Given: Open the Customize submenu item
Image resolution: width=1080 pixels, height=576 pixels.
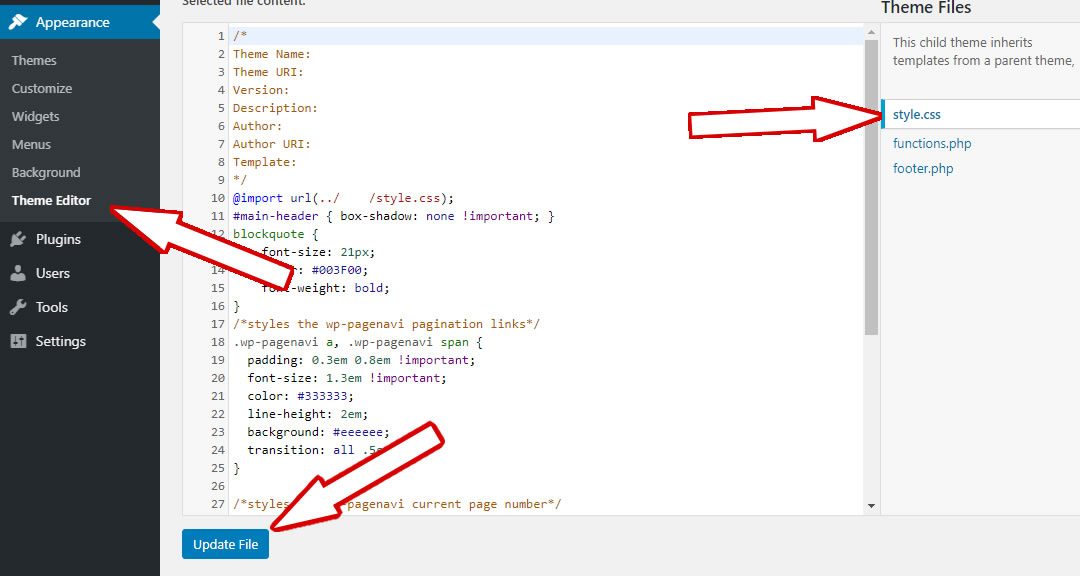Looking at the screenshot, I should pos(42,88).
